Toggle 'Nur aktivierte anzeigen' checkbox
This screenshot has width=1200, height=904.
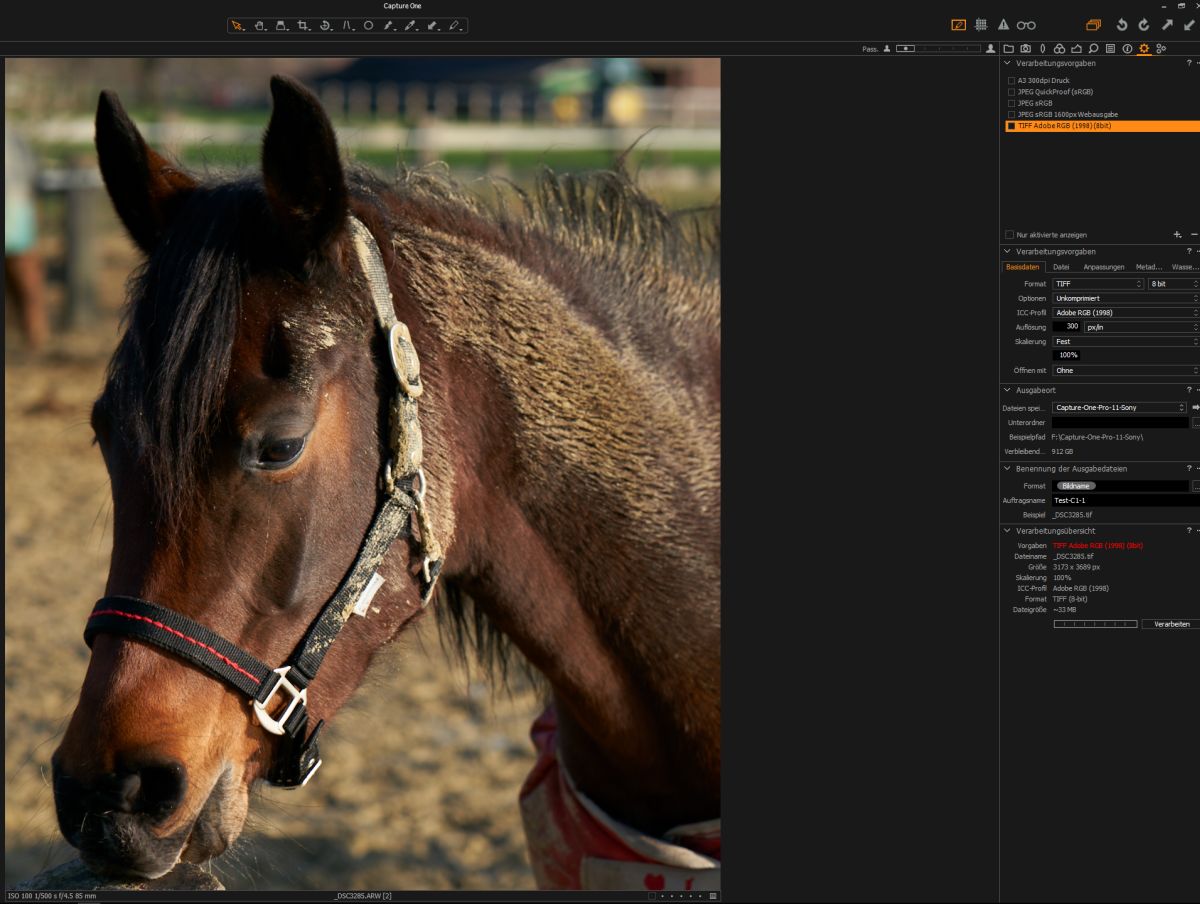coord(1010,235)
